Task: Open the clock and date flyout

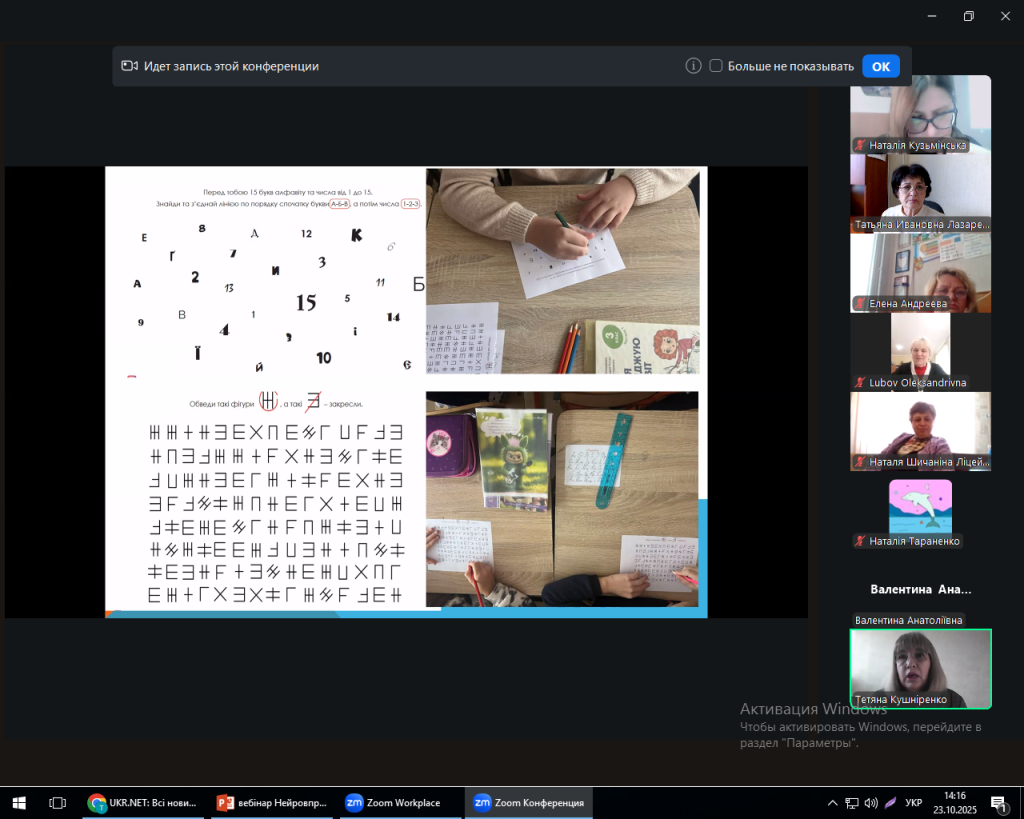Action: [954, 802]
